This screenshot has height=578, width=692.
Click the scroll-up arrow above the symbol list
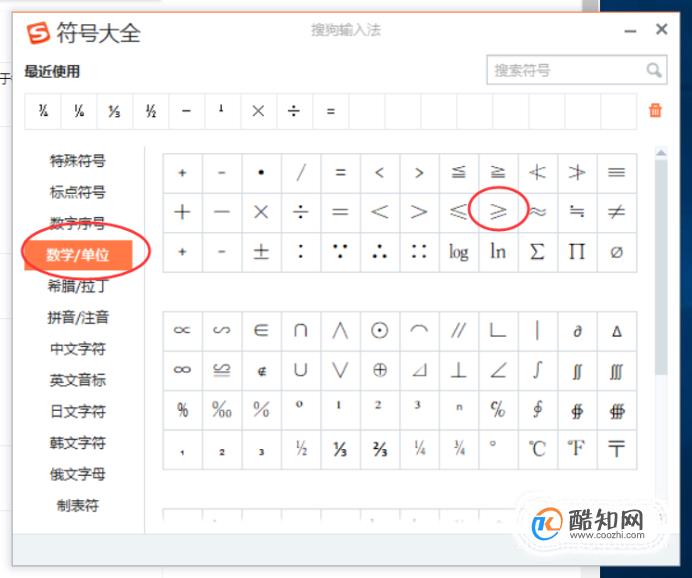click(x=661, y=153)
